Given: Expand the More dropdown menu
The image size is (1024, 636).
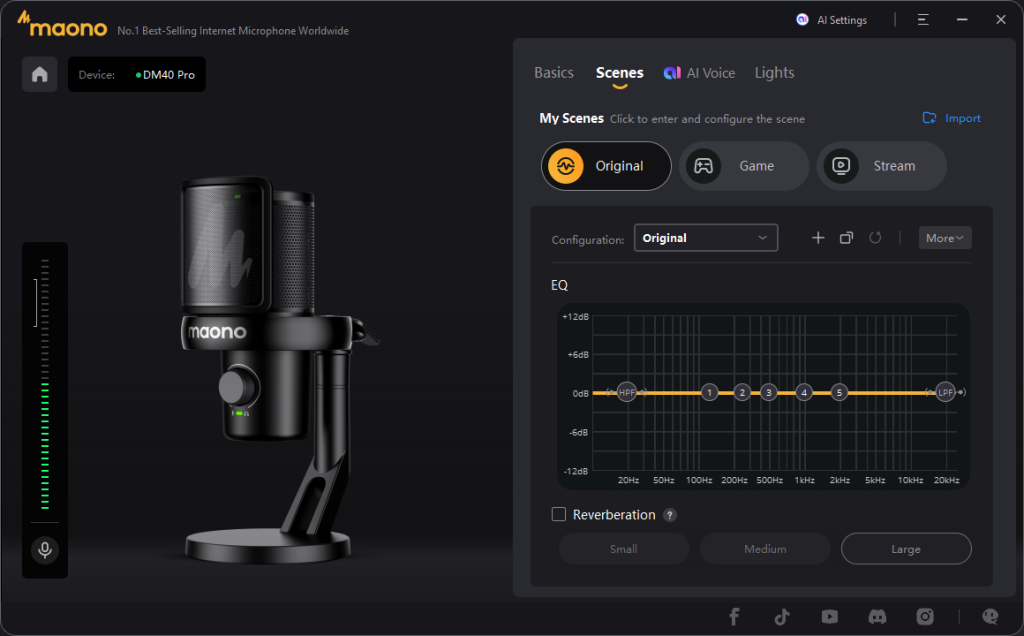Looking at the screenshot, I should pyautogui.click(x=944, y=238).
